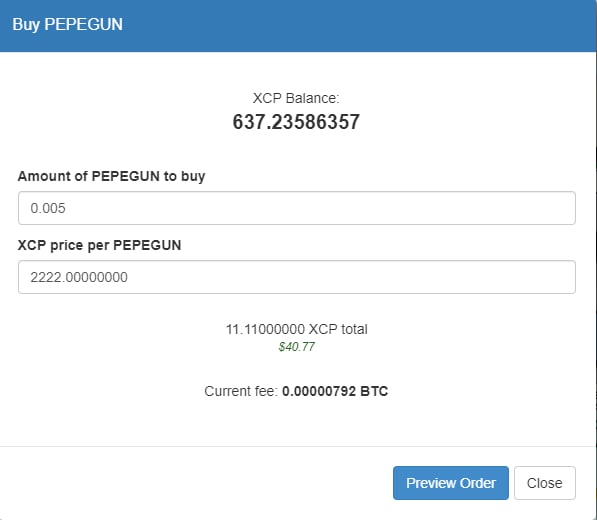The width and height of the screenshot is (597, 520).
Task: Click the "XCP Balance:" label
Action: [x=296, y=98]
